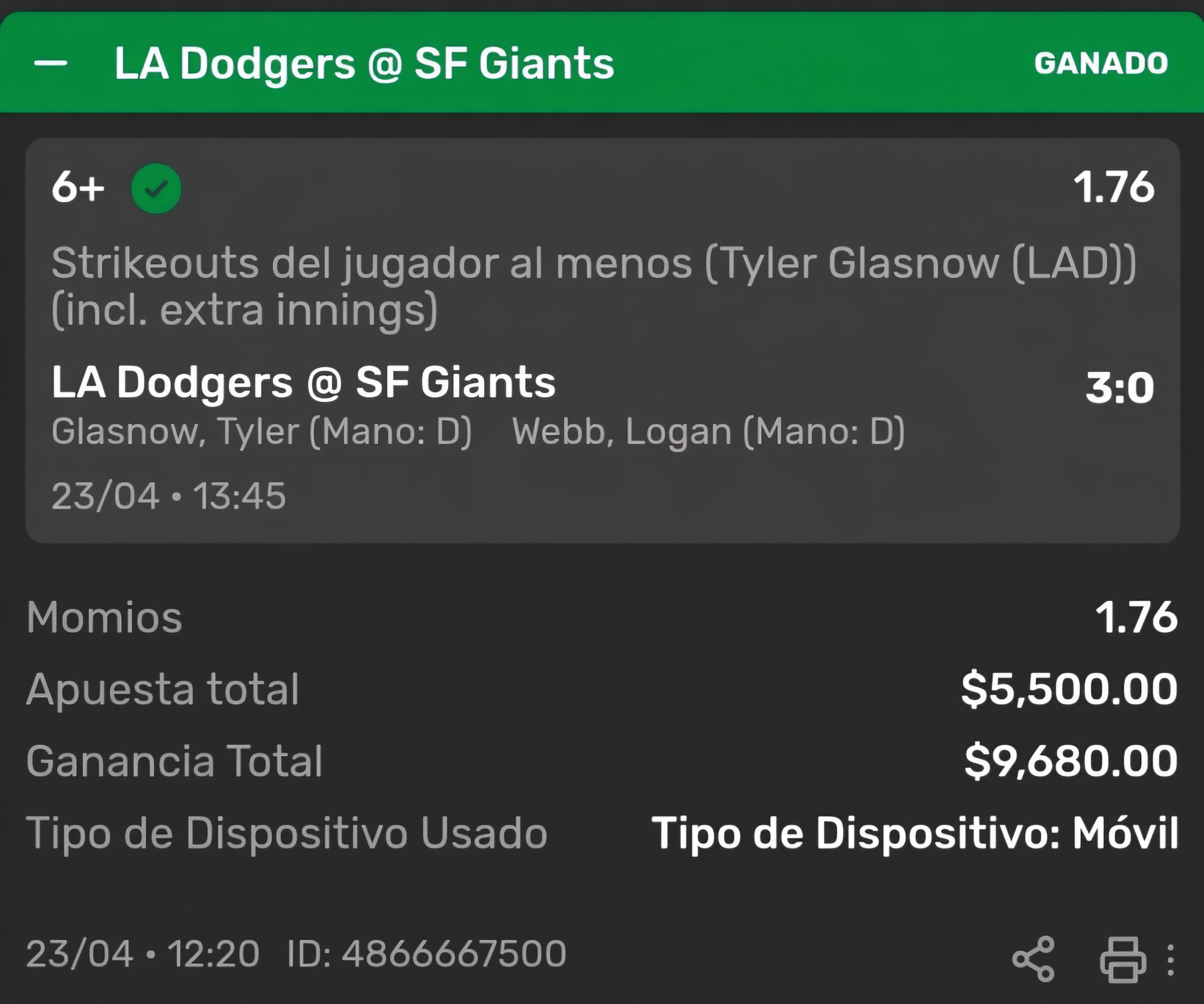This screenshot has height=1004, width=1204.
Task: Select the LA Dodgers @ SF Giants header title
Action: point(364,64)
